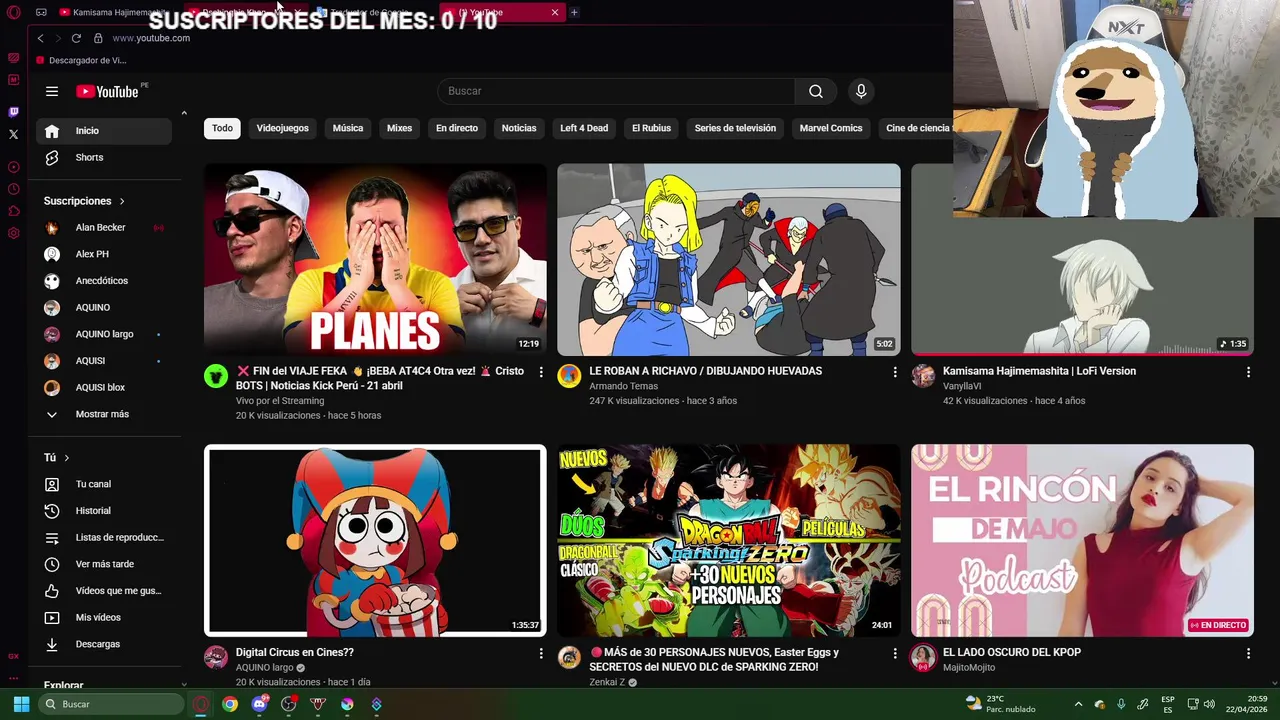Open EL LADO OSCURO DEL KPOP live thumbnail
This screenshot has width=1280, height=720.
pos(1082,540)
